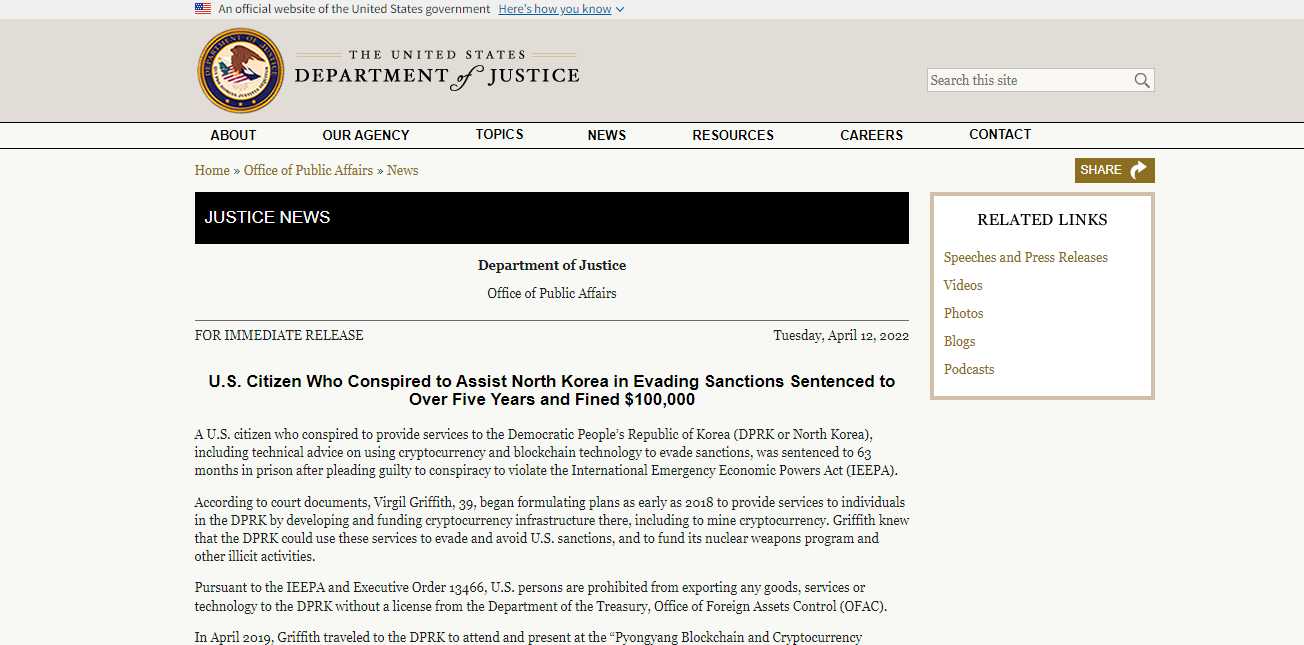Expand the "Here's how you know" chevron

(x=620, y=10)
